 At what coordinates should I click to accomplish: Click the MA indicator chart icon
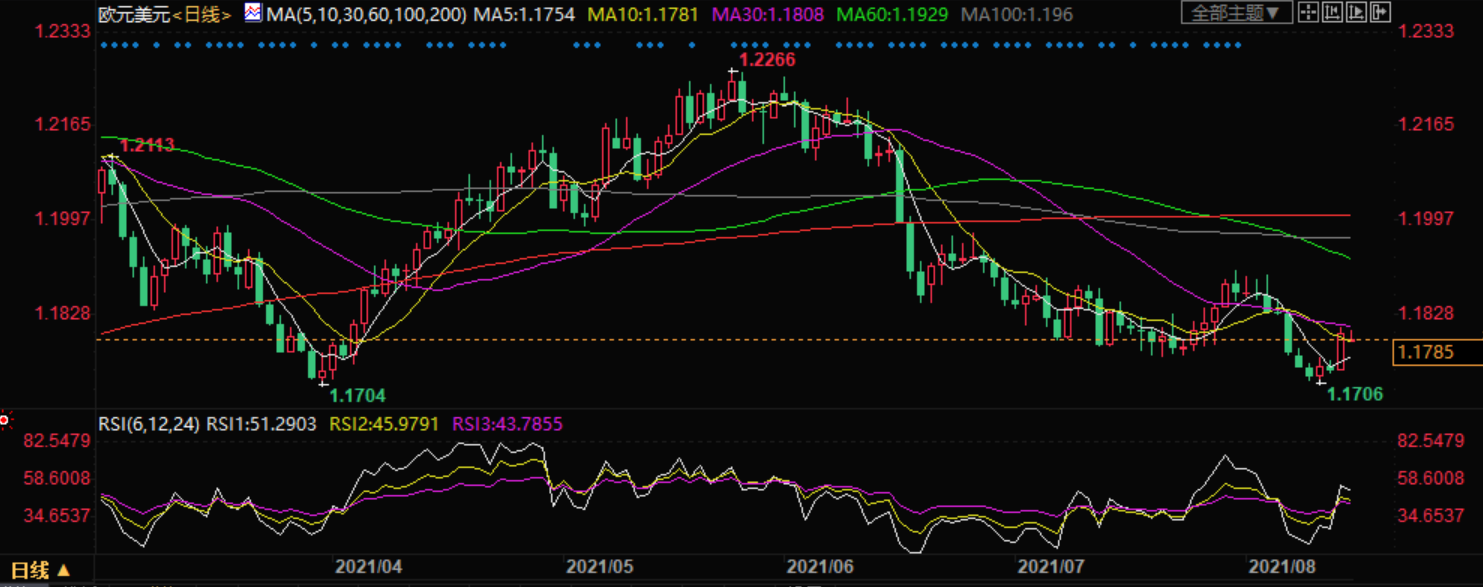tap(253, 13)
